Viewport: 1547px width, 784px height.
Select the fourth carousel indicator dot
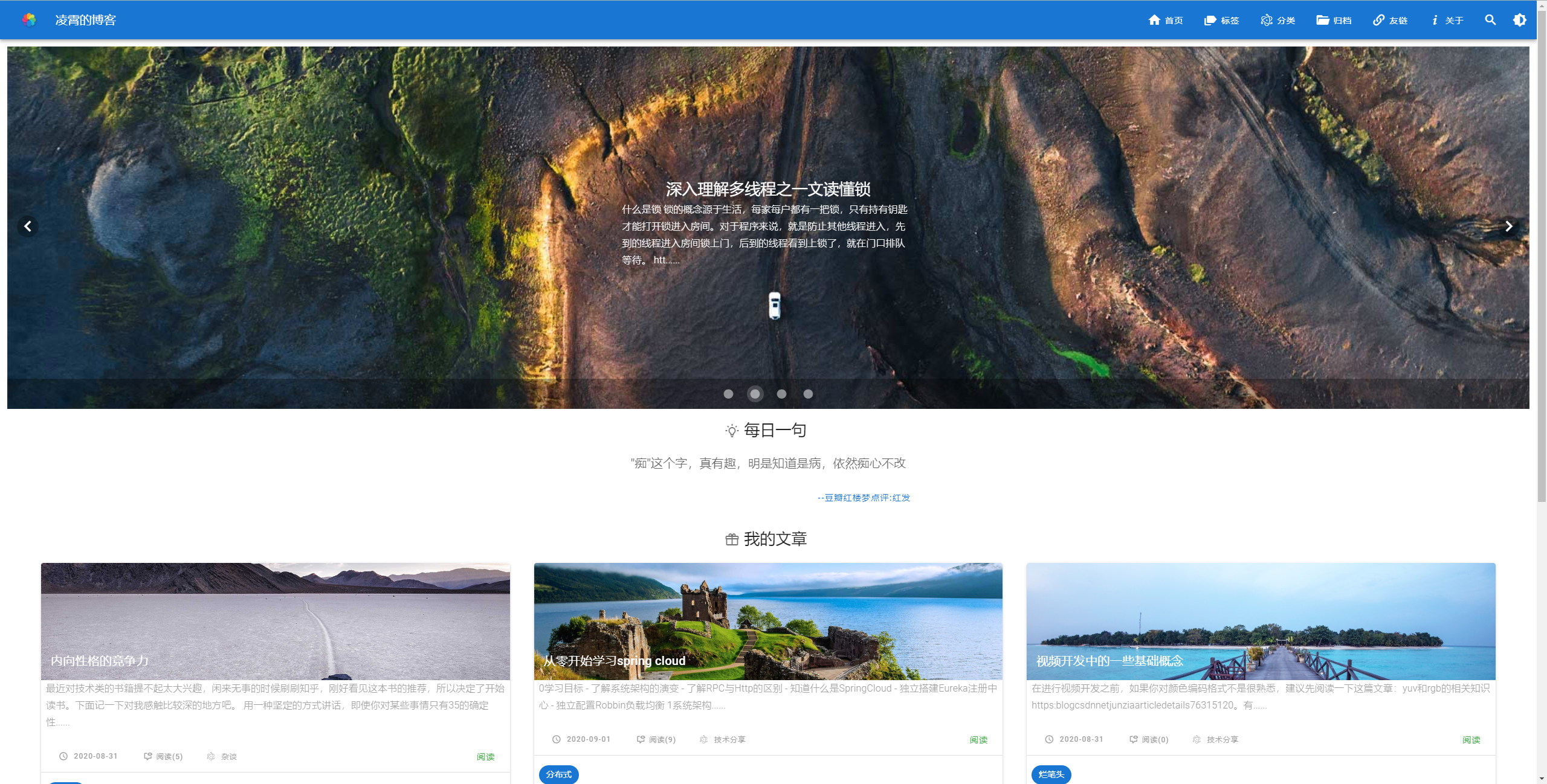(808, 394)
